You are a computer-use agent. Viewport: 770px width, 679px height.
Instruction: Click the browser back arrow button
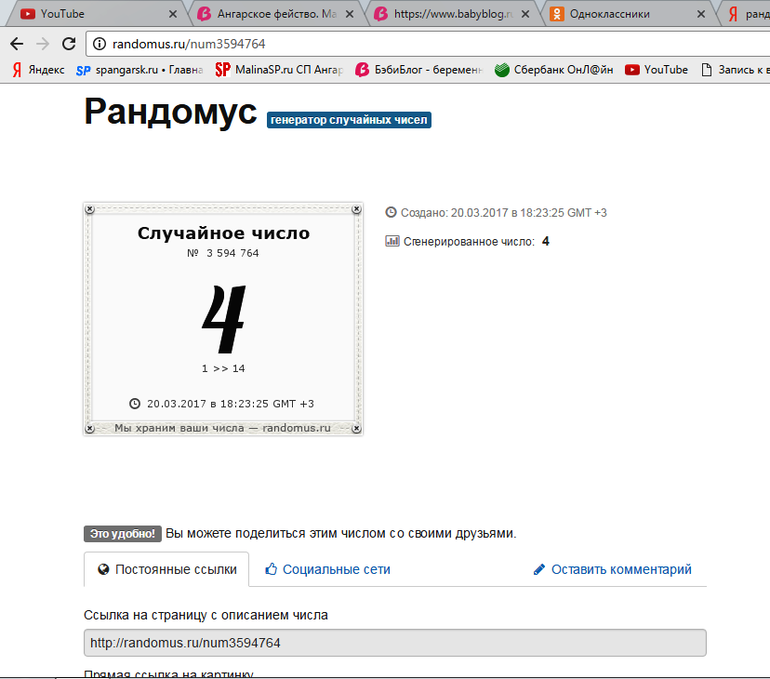pyautogui.click(x=17, y=44)
